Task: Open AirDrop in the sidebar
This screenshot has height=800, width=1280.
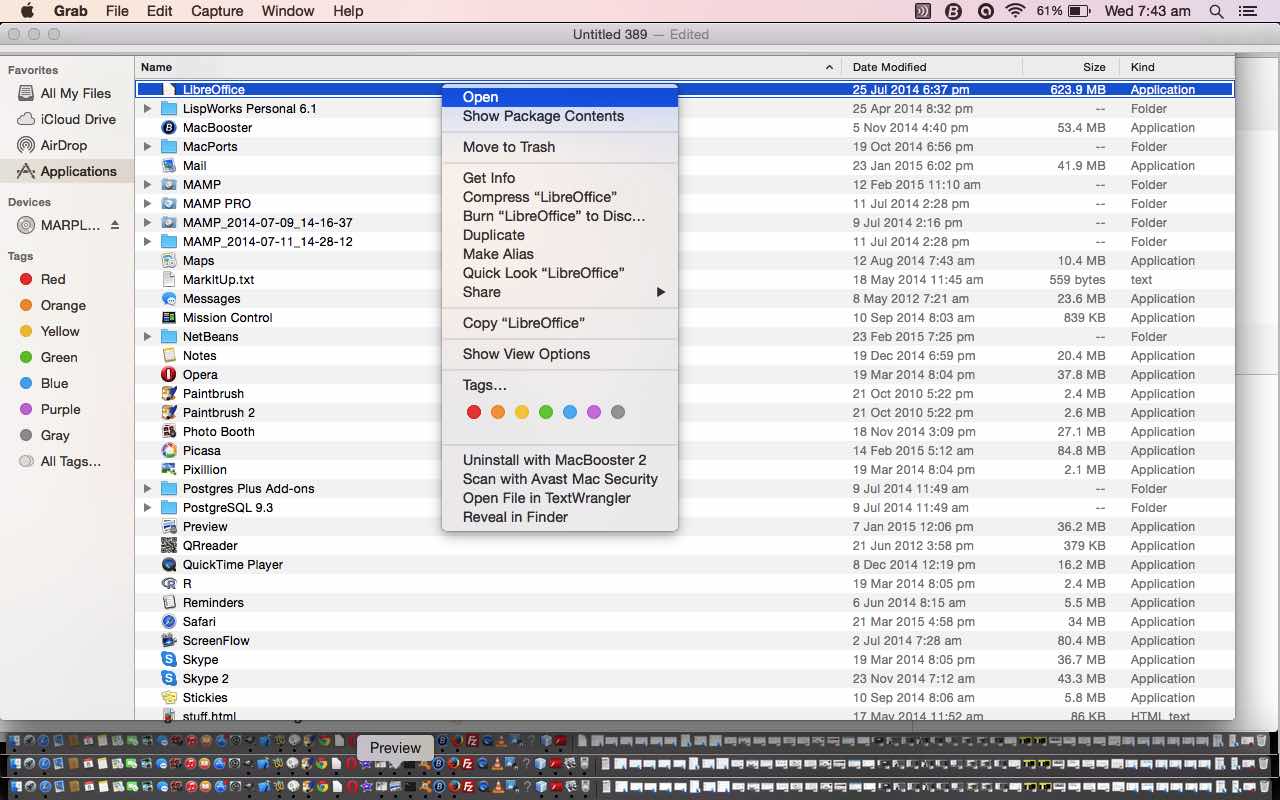Action: [66, 145]
